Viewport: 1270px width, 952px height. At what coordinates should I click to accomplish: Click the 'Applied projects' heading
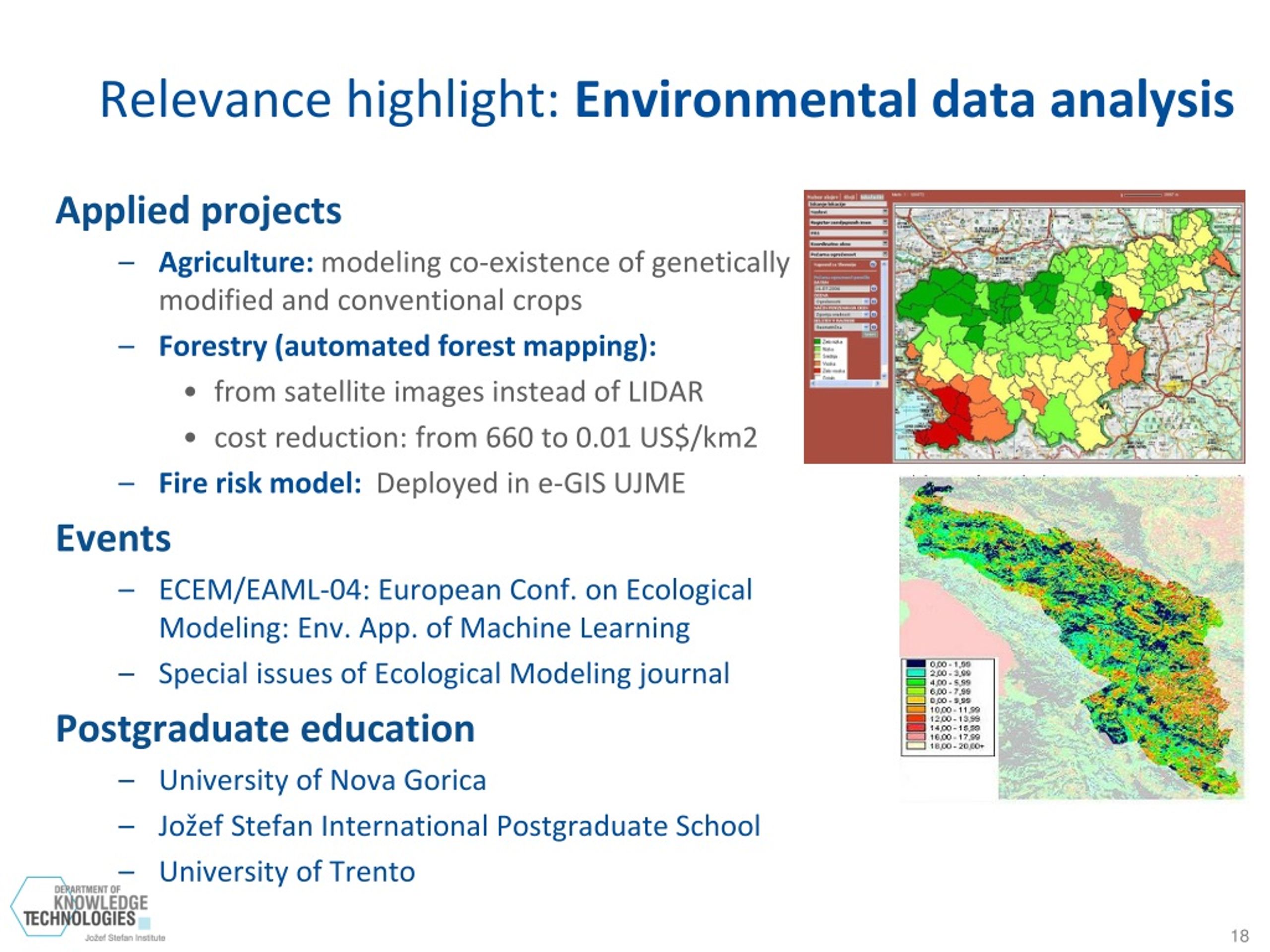click(x=198, y=211)
